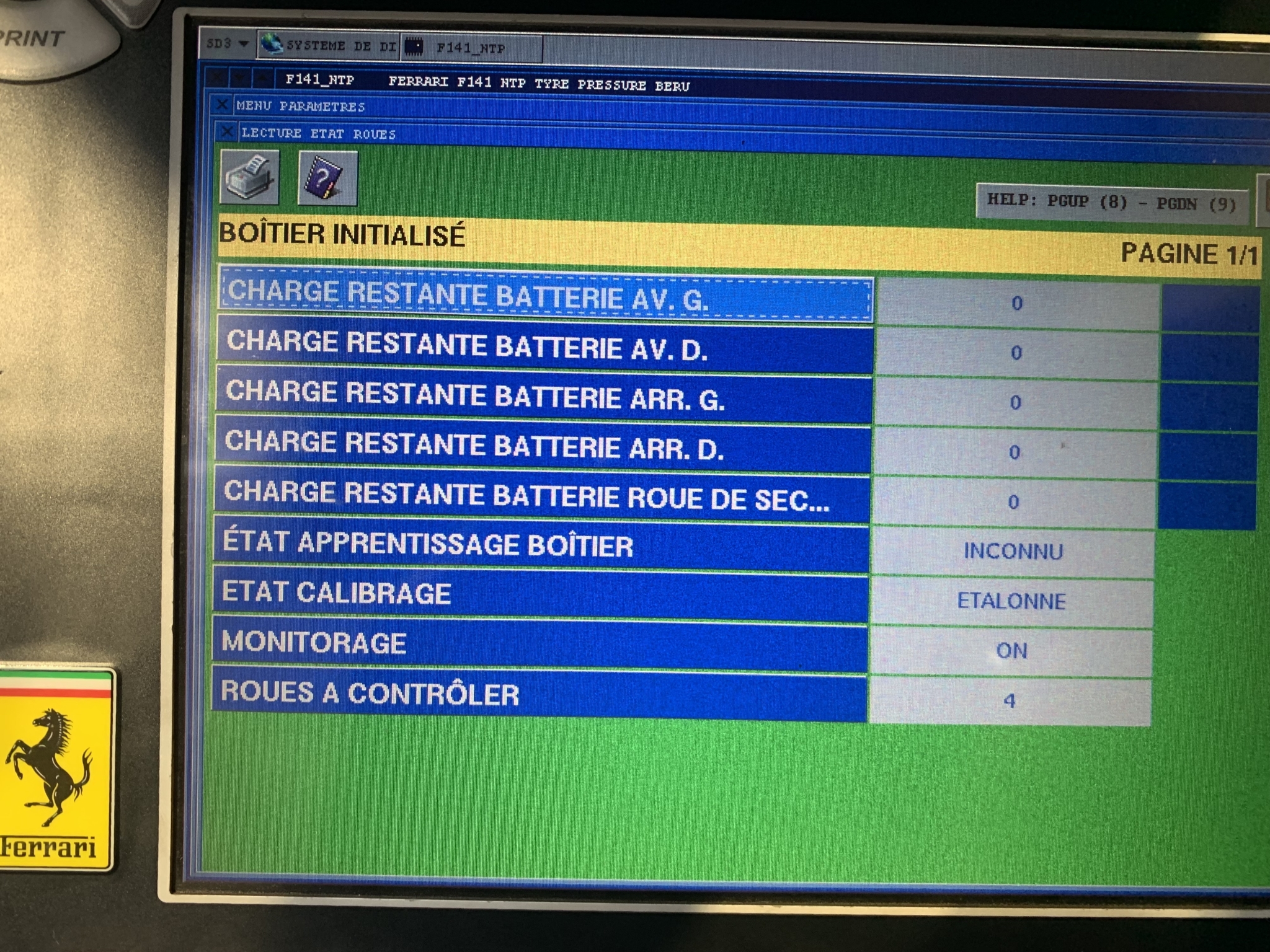Click PAGINE 1/1 page indicator

coord(1189,254)
